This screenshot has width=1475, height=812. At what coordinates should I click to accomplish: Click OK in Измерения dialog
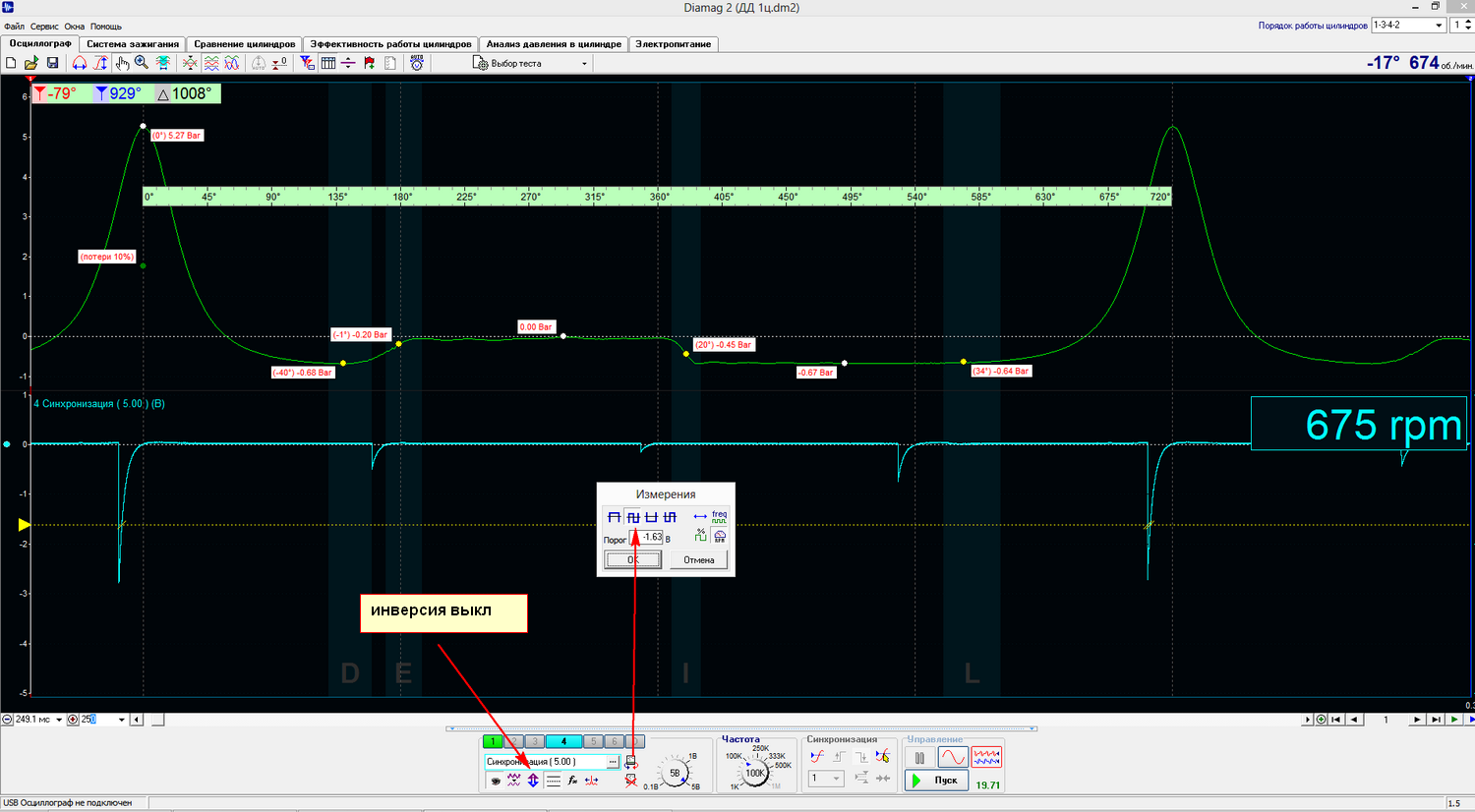tap(632, 559)
